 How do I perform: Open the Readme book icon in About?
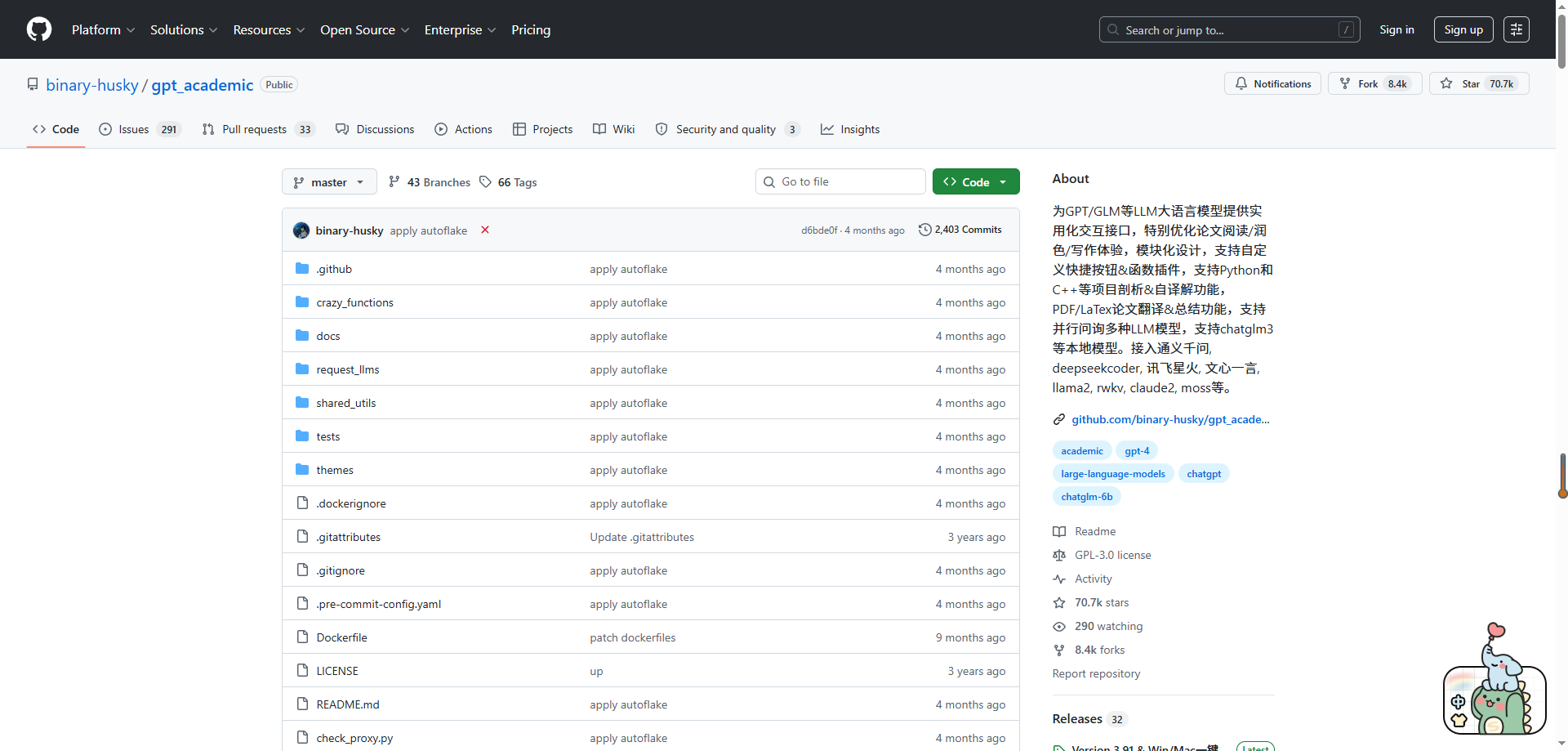pos(1059,531)
